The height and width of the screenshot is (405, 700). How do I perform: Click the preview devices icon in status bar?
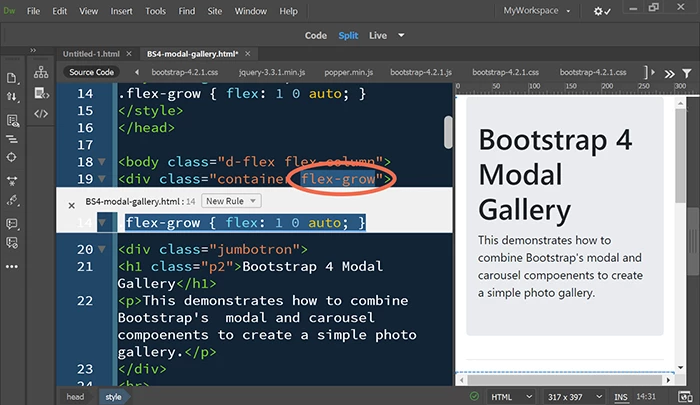tap(684, 397)
